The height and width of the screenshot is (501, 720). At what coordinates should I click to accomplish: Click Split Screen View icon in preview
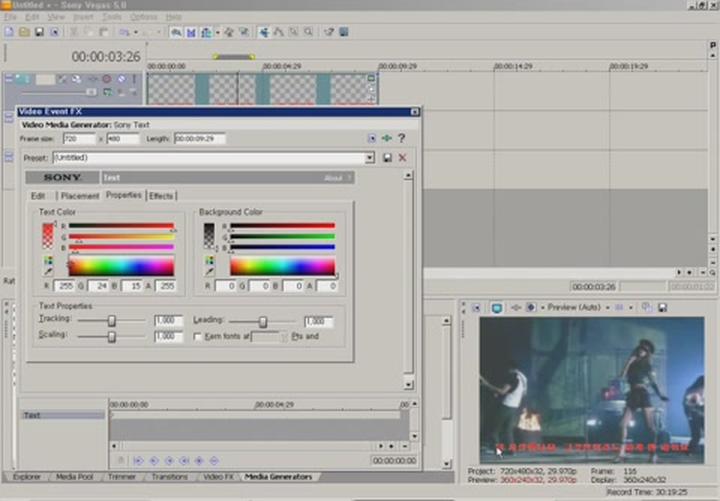pos(531,308)
